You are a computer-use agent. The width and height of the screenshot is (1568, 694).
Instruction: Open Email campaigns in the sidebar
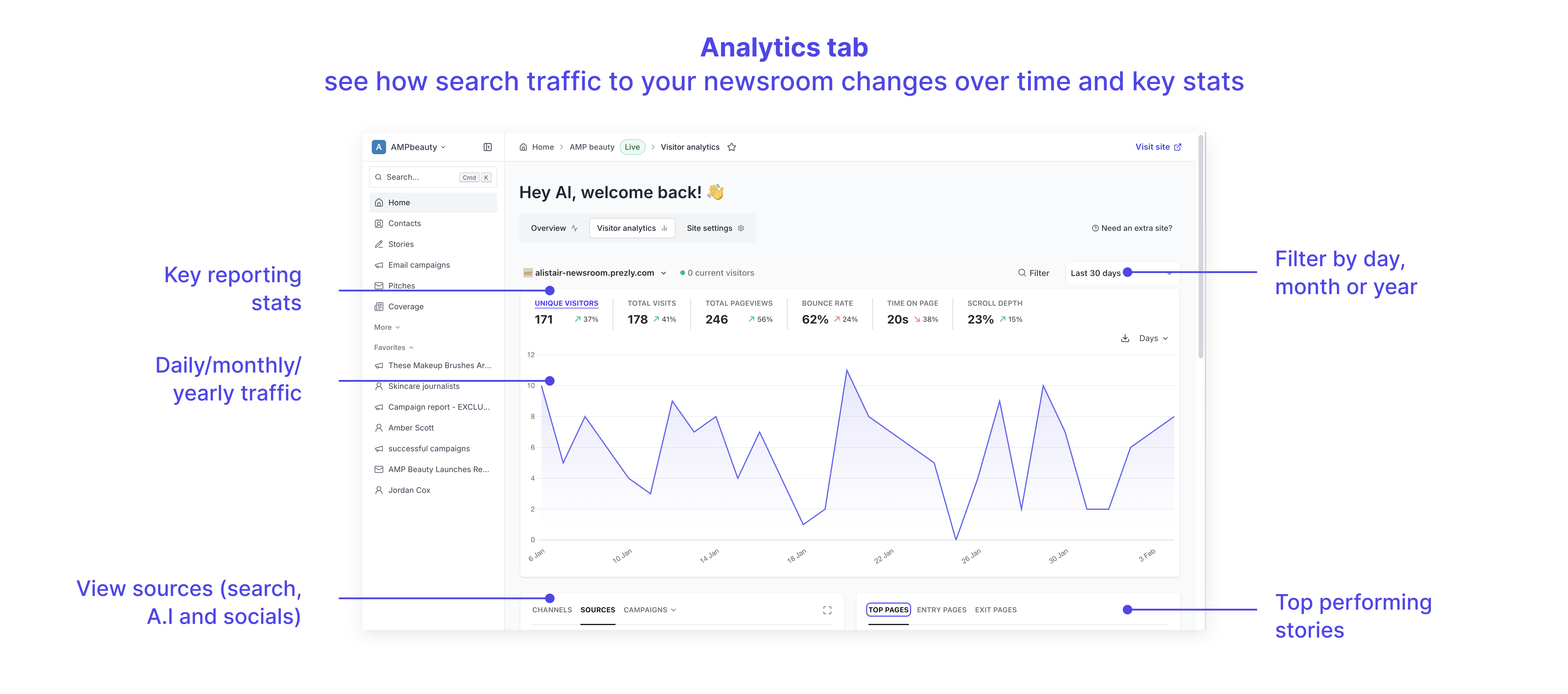pos(419,265)
